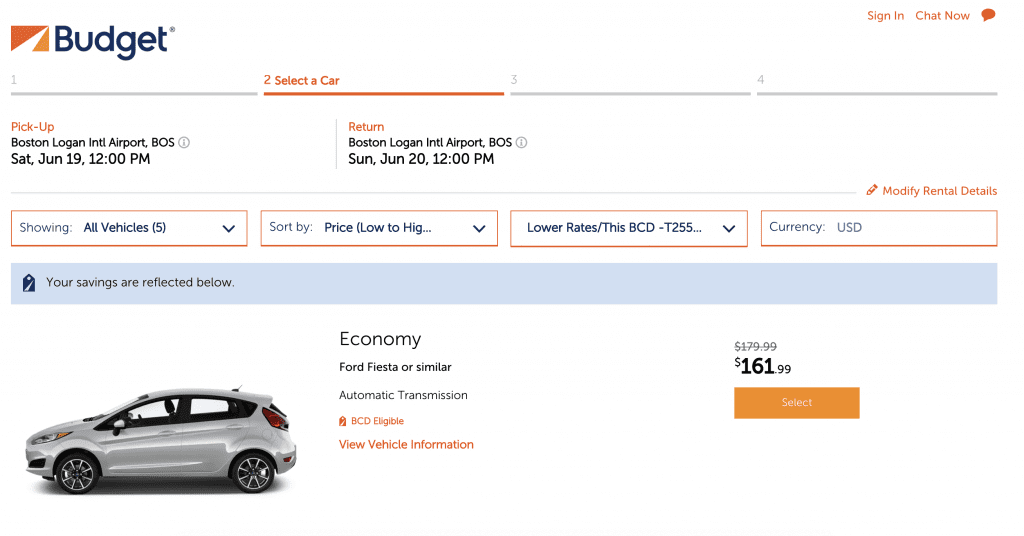Click 'Your savings are reflected below.' message
Viewport: 1024px width, 536px height.
[x=140, y=283]
